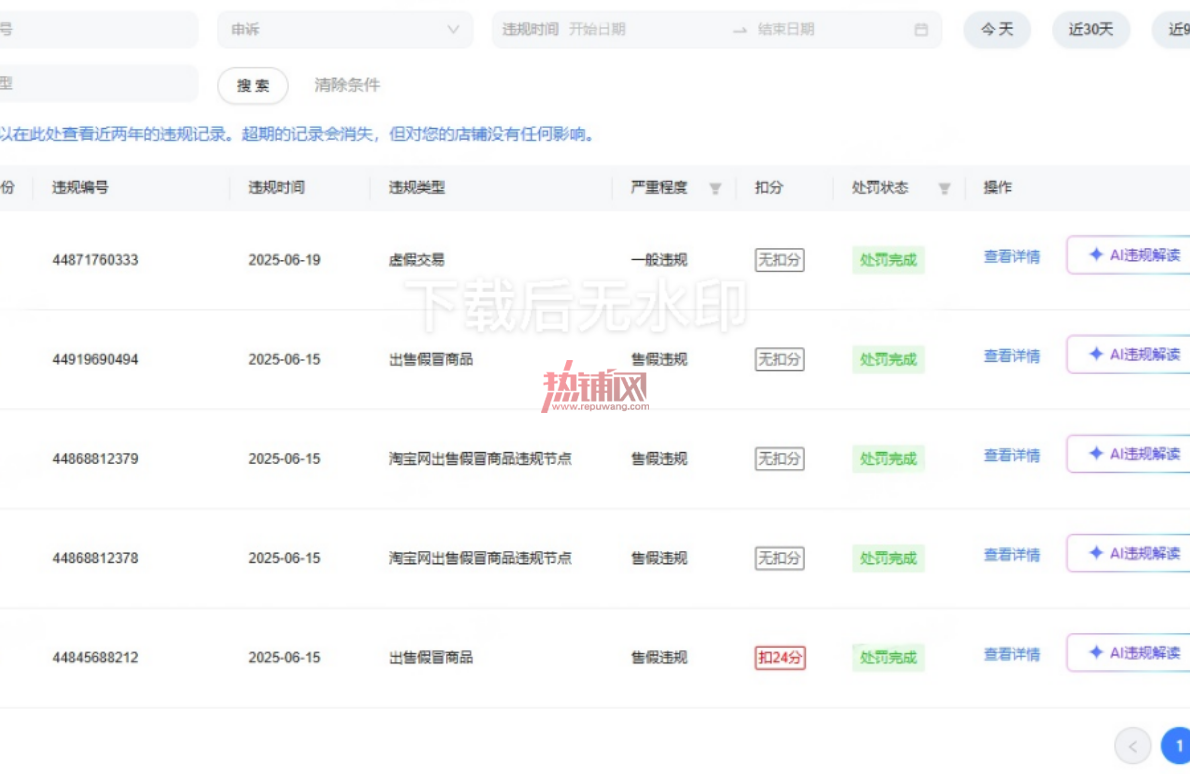
Task: Open 查看详情 for violation 44919690494
Action: (1012, 356)
